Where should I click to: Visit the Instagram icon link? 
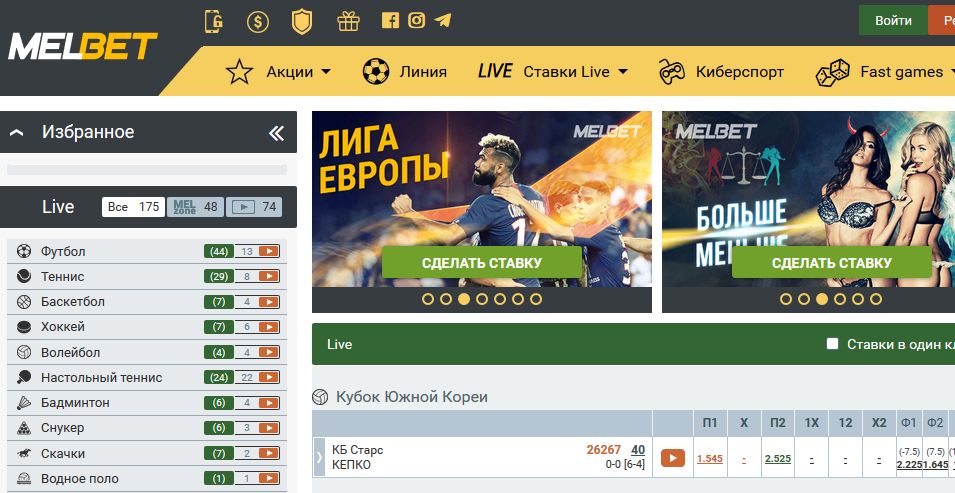[417, 20]
